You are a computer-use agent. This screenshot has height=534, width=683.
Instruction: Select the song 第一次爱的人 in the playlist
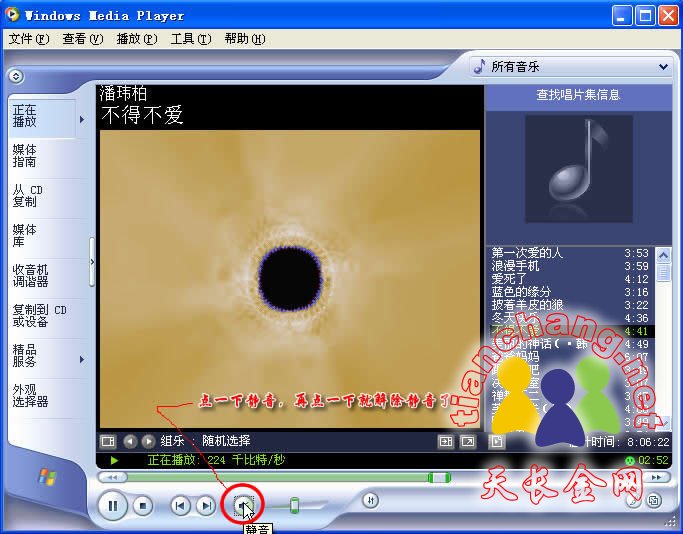pos(570,253)
